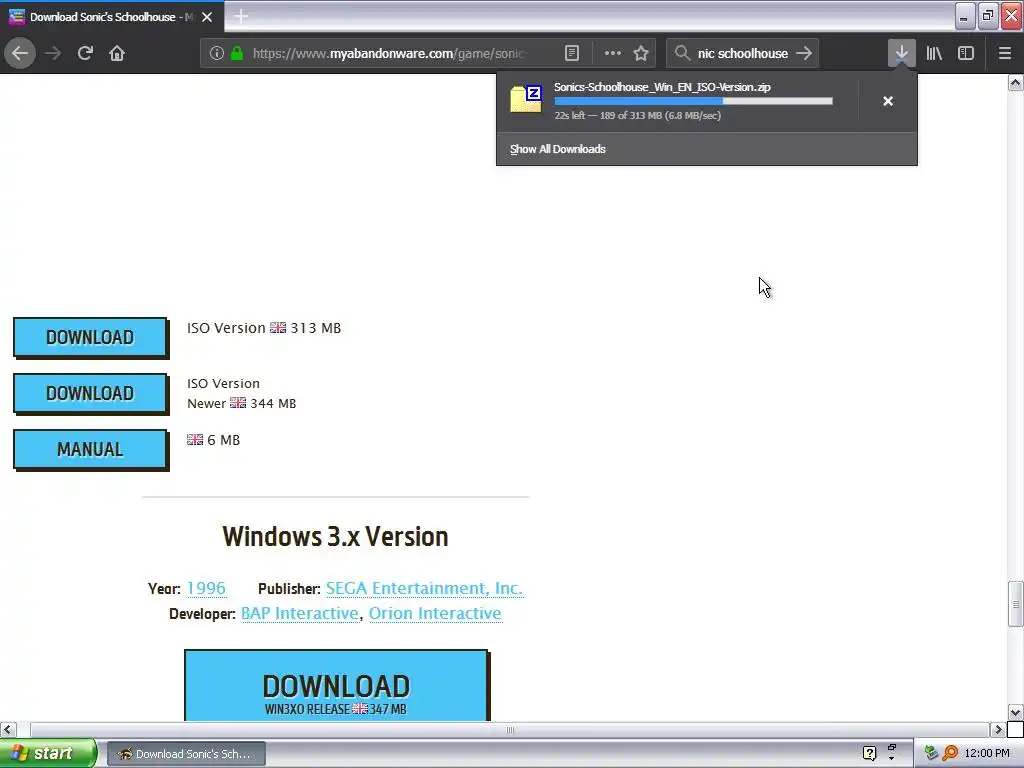Open a new tab with plus button

241,16
